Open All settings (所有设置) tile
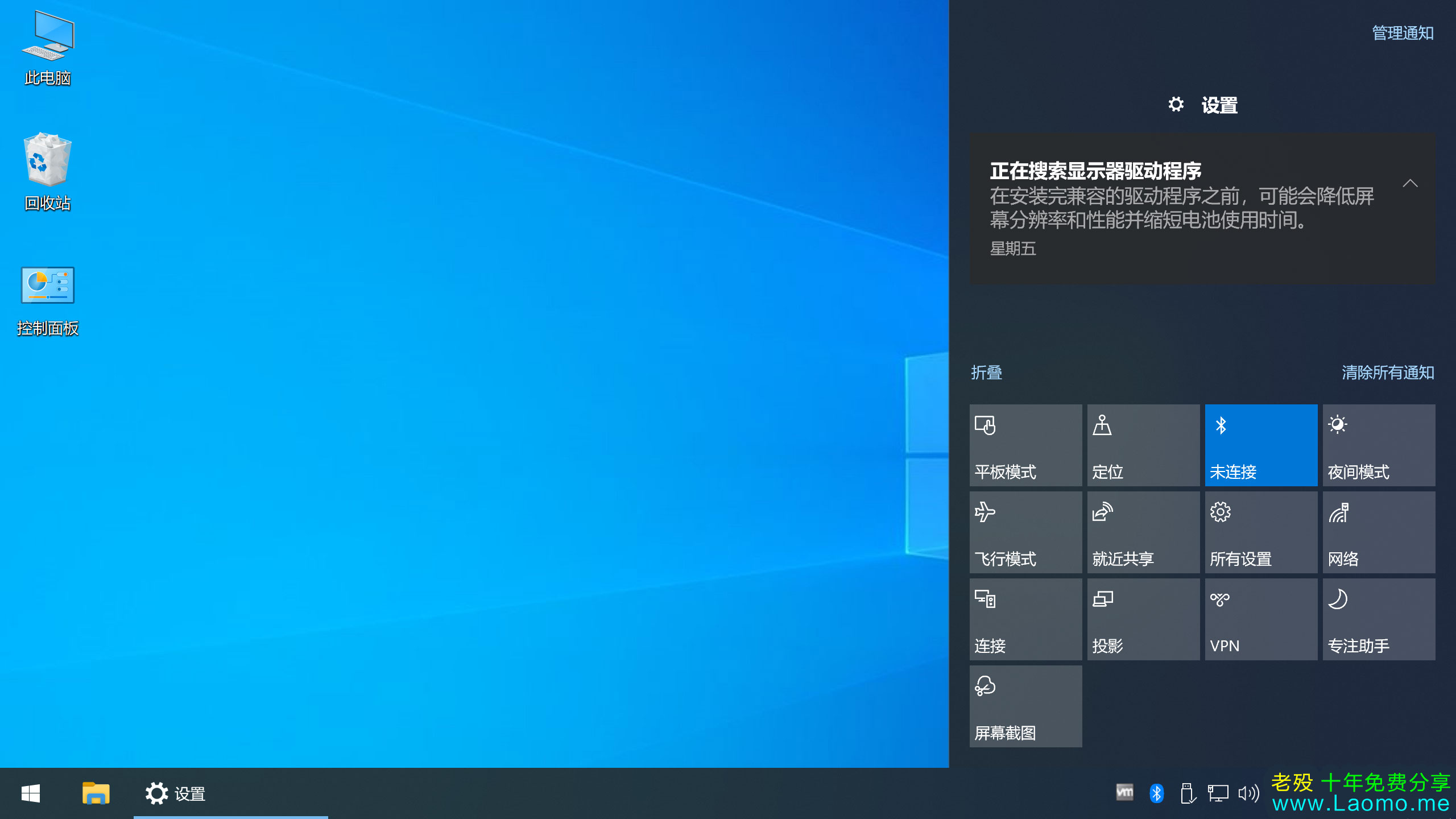 click(1261, 532)
